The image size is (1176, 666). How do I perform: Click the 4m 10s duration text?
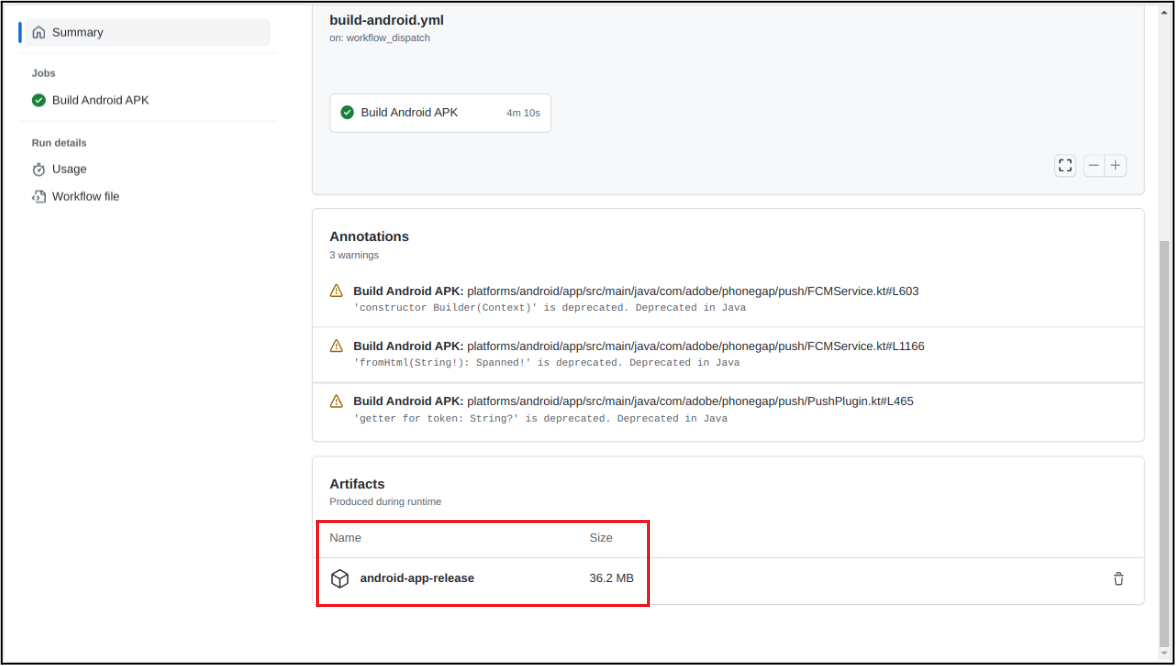pos(523,113)
